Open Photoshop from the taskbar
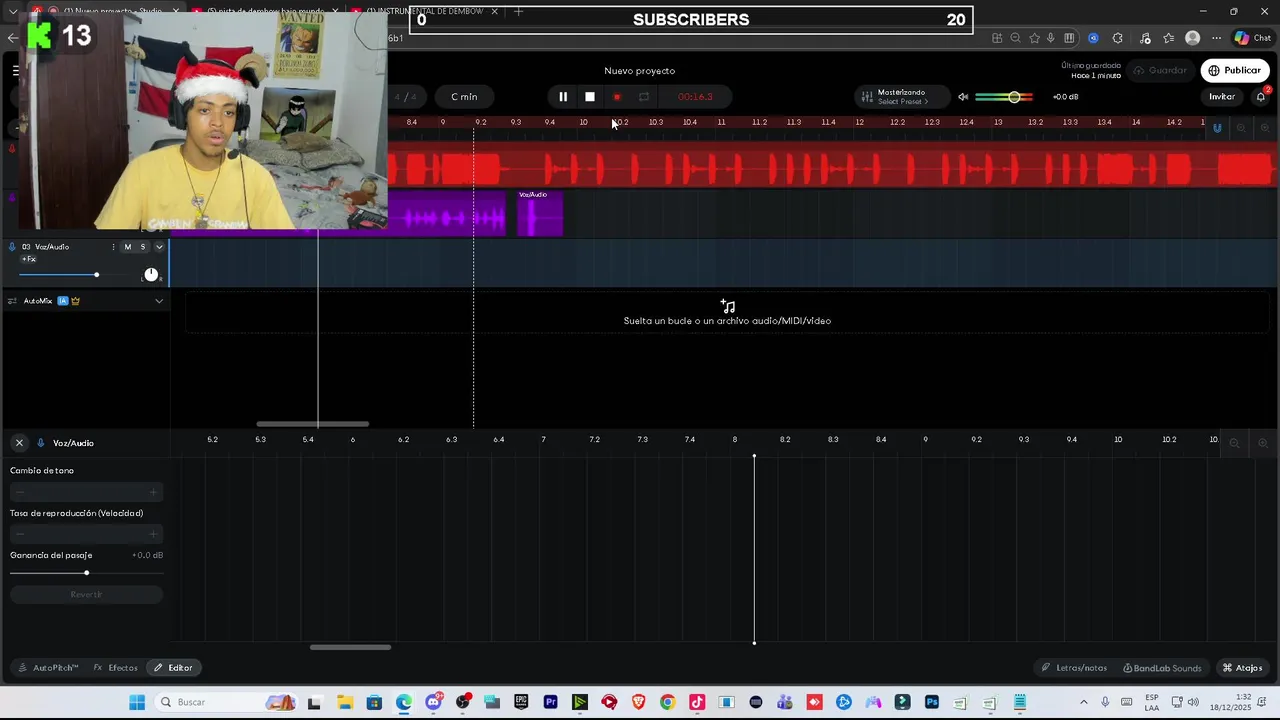Screen dimensions: 1280x720 coord(932,702)
